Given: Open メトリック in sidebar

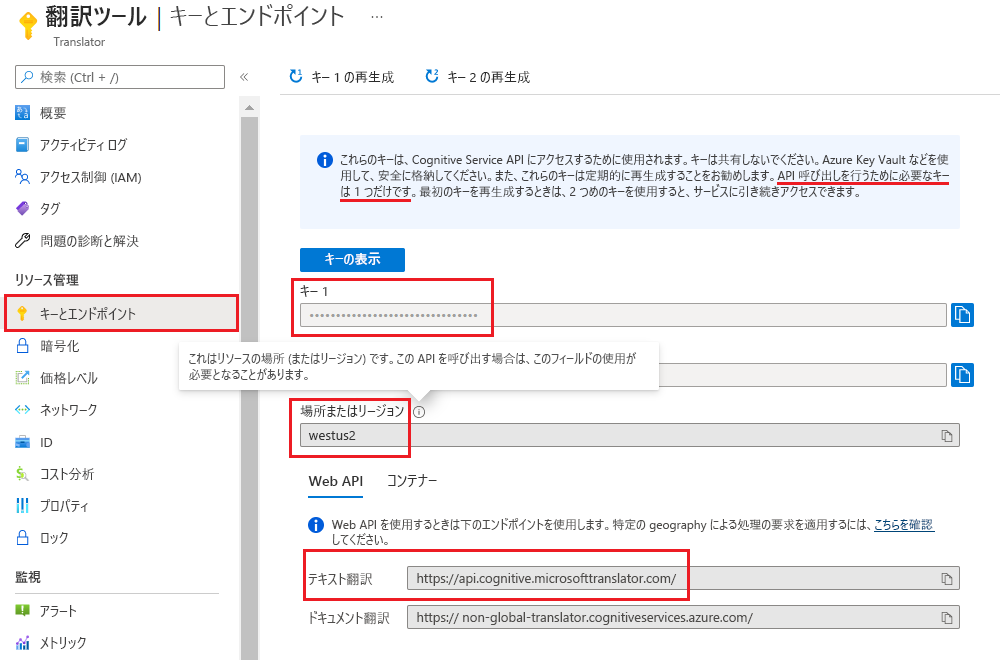Looking at the screenshot, I should click(x=62, y=643).
